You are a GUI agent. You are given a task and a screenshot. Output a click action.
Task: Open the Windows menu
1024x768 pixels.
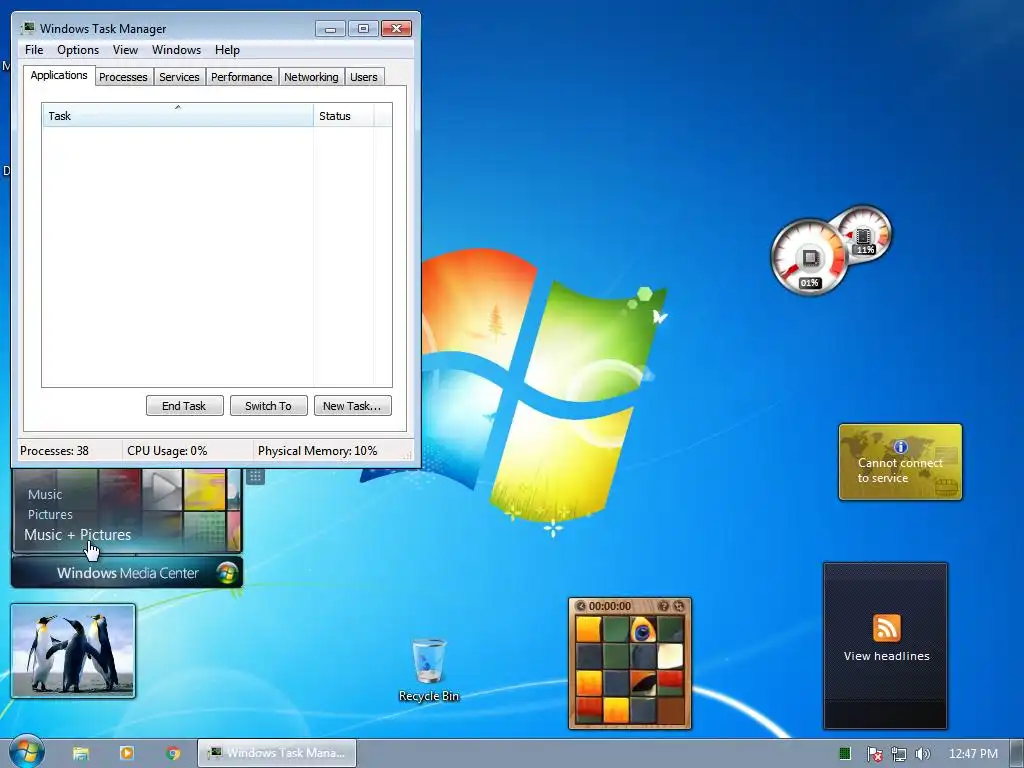point(176,50)
